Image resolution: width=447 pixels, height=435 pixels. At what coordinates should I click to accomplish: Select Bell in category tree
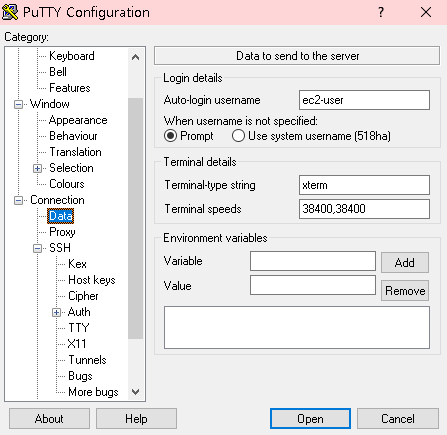[x=58, y=72]
